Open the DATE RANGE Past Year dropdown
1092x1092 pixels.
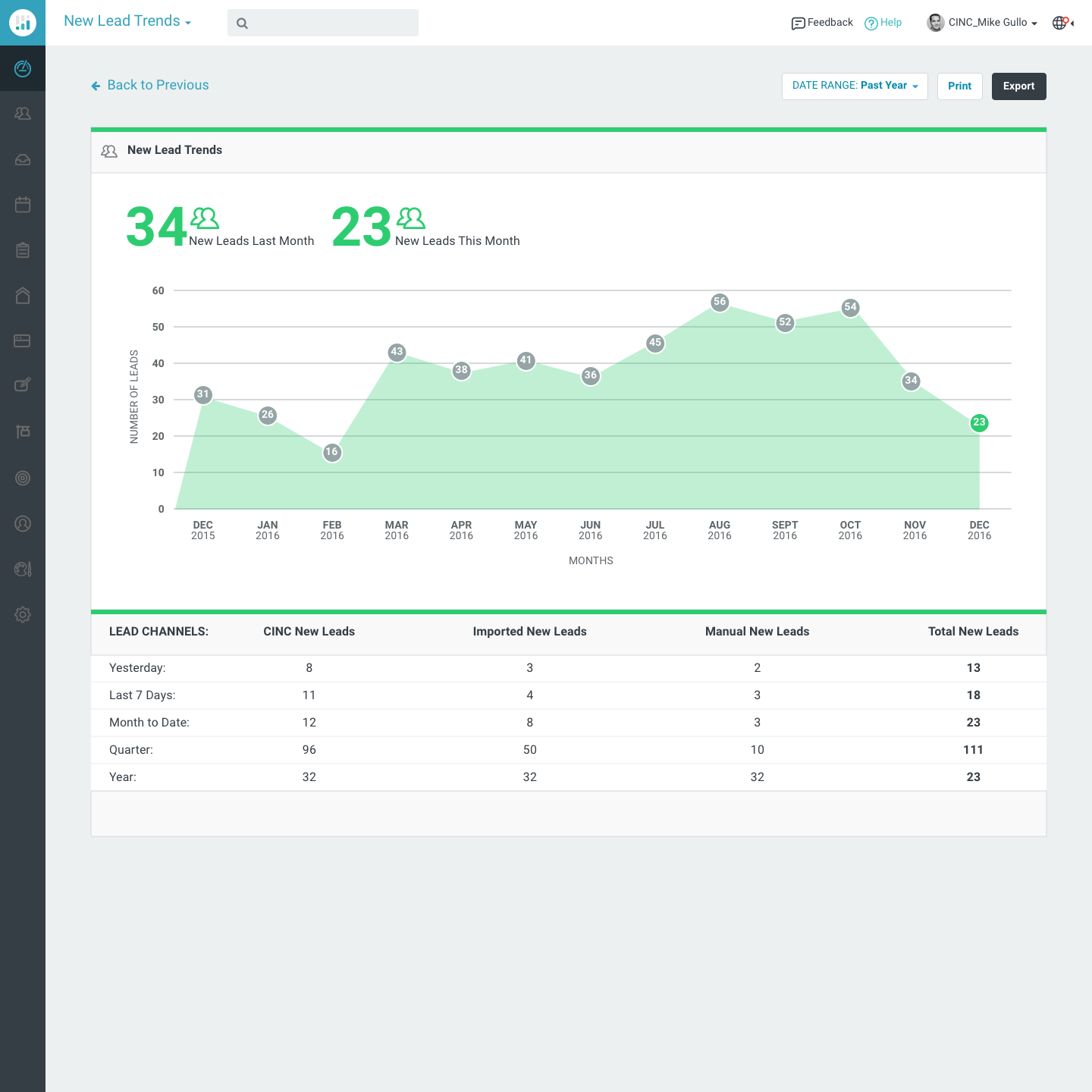pyautogui.click(x=855, y=86)
